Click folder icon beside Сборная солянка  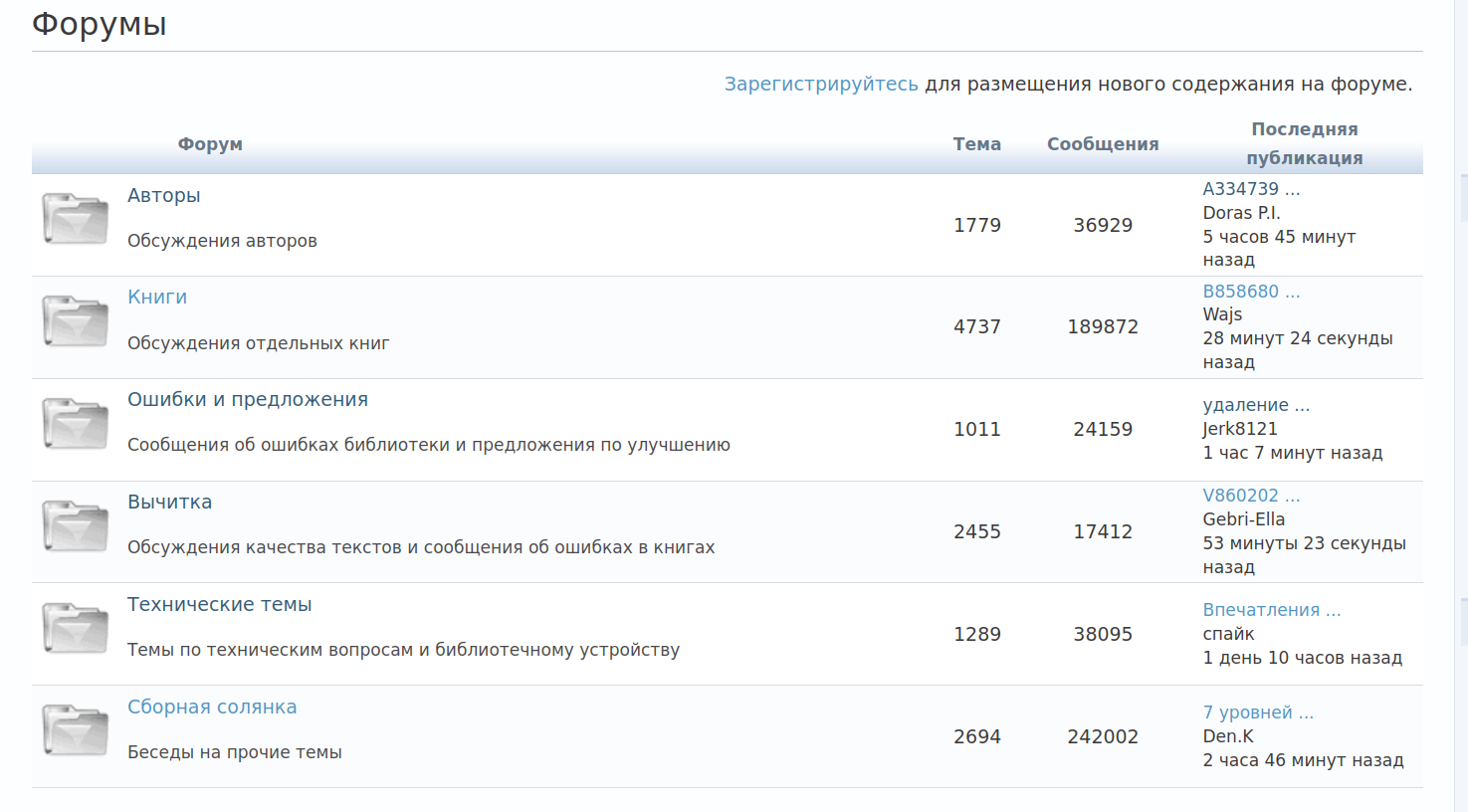75,731
